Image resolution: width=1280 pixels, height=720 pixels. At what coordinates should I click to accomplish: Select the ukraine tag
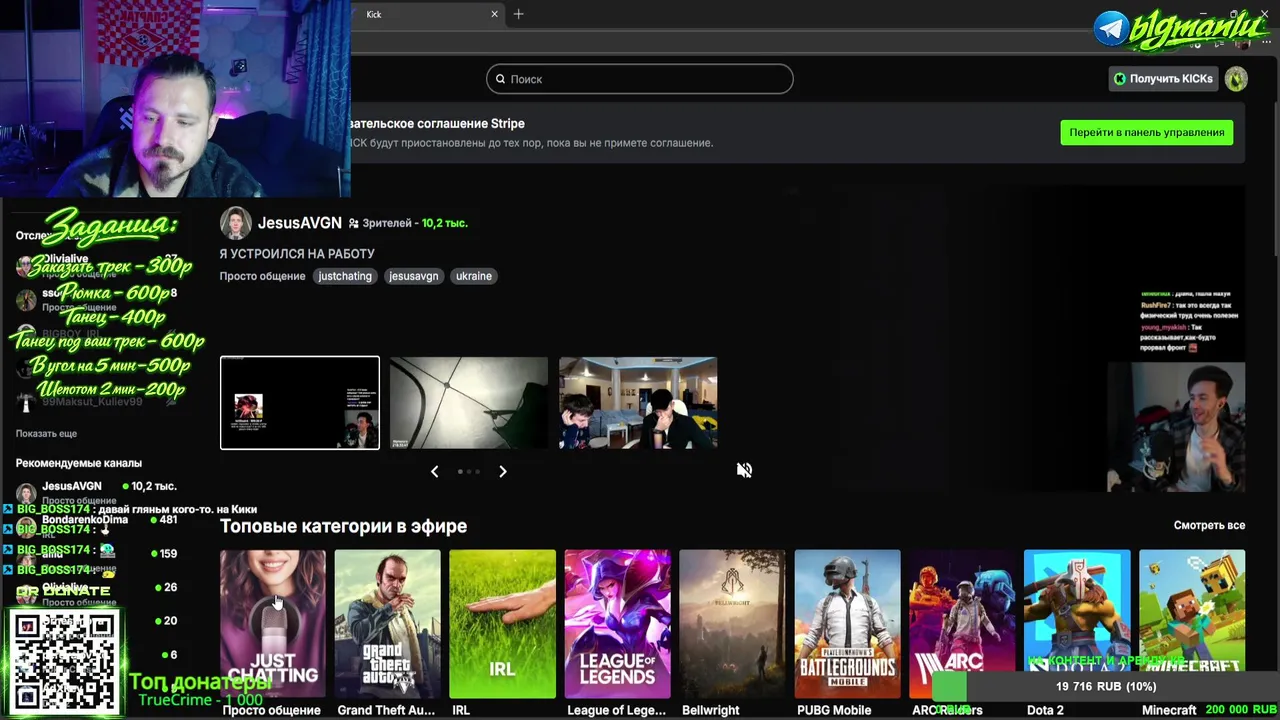pyautogui.click(x=474, y=276)
